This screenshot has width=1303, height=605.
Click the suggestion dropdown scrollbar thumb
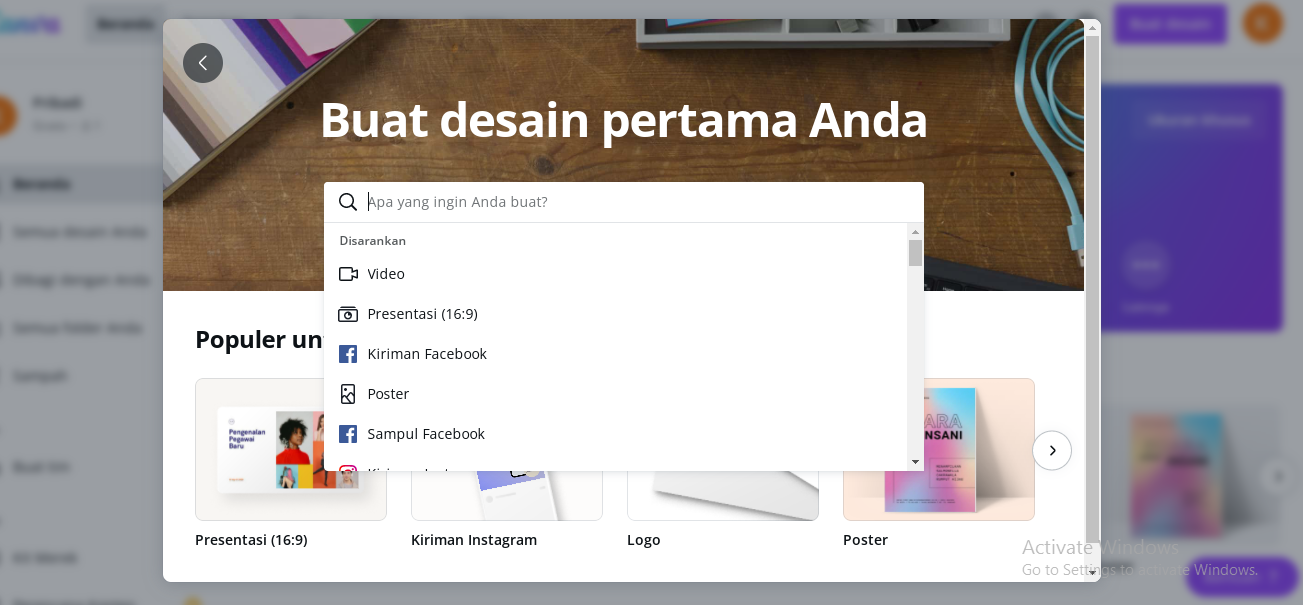pyautogui.click(x=915, y=253)
